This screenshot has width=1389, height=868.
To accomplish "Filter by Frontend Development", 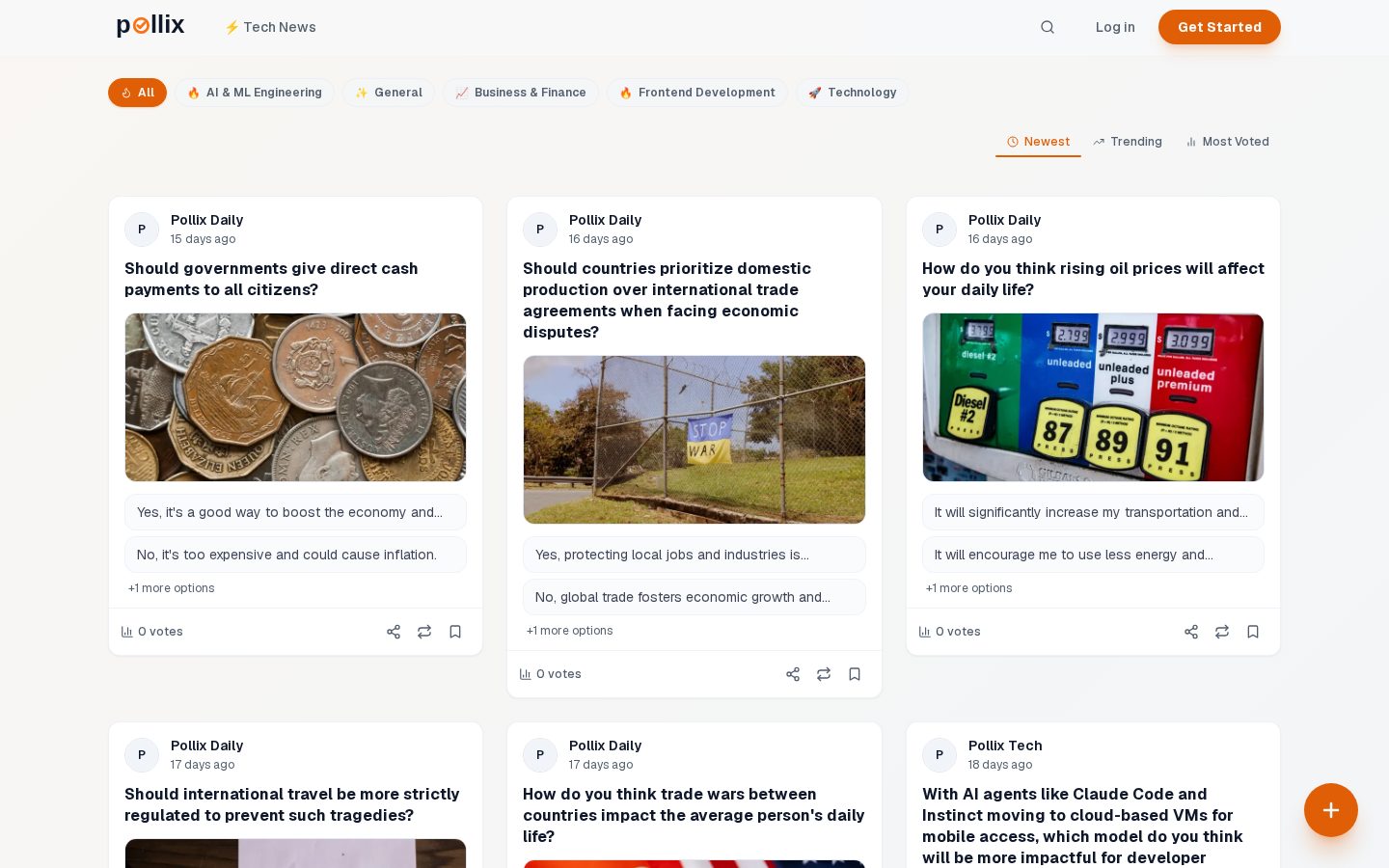I will click(x=697, y=93).
